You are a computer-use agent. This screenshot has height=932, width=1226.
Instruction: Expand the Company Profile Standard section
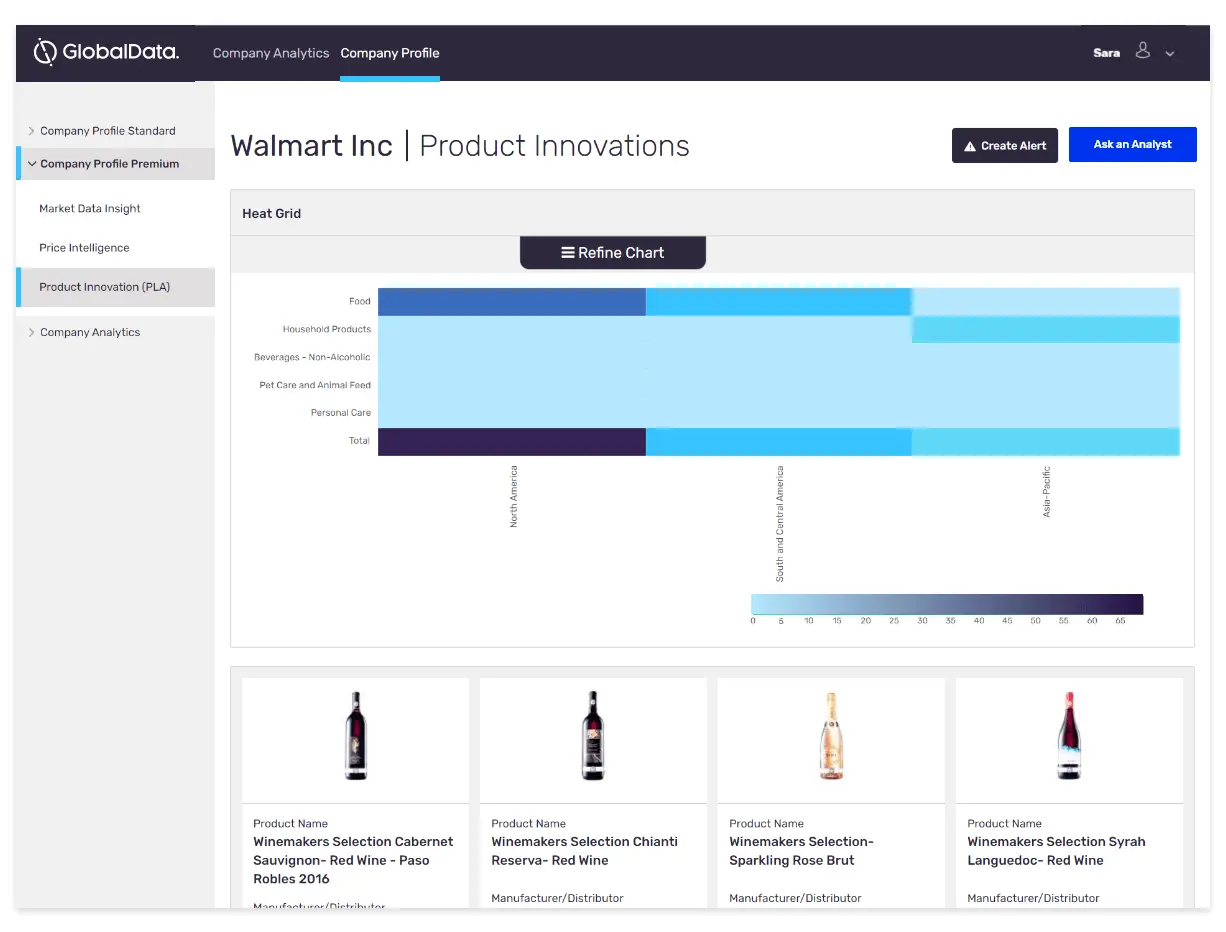pyautogui.click(x=32, y=131)
